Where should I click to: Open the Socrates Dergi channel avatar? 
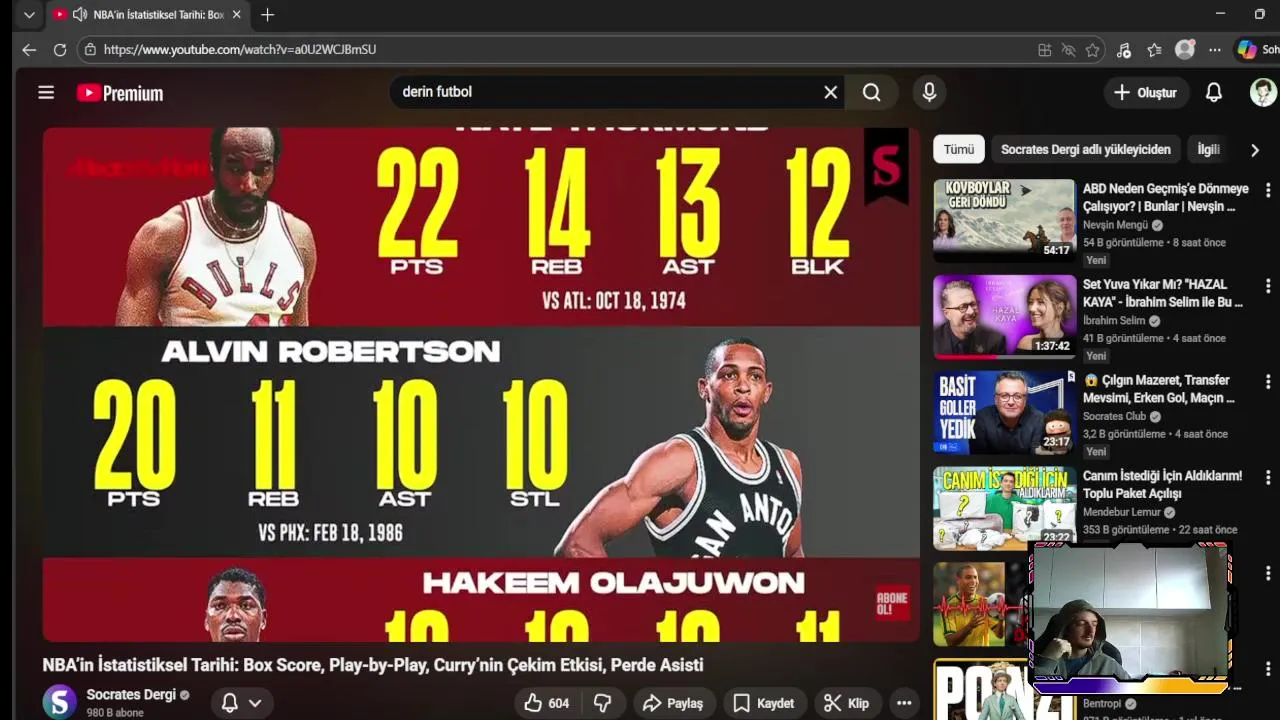(x=59, y=702)
